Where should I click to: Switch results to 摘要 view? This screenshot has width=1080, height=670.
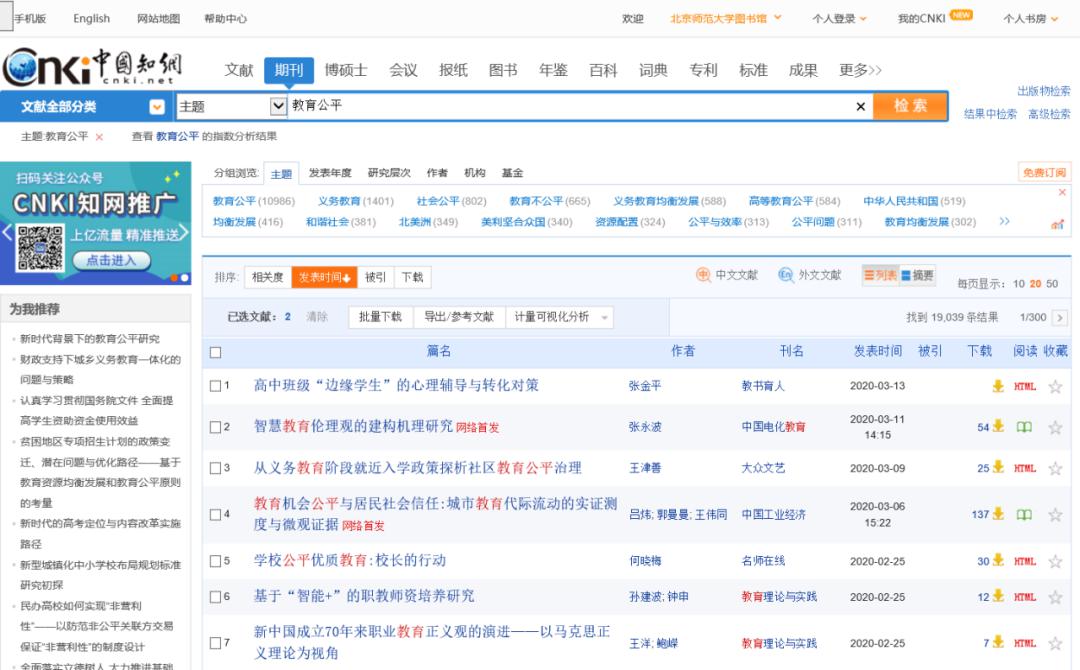click(916, 278)
